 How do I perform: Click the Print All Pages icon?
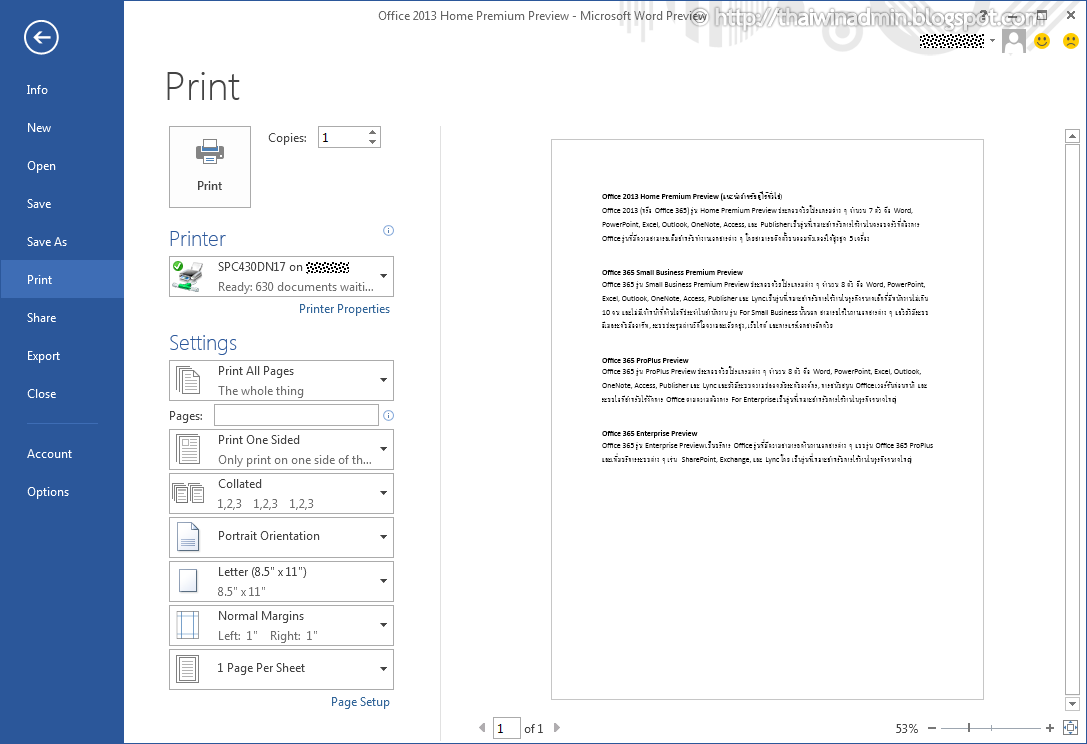tap(188, 380)
